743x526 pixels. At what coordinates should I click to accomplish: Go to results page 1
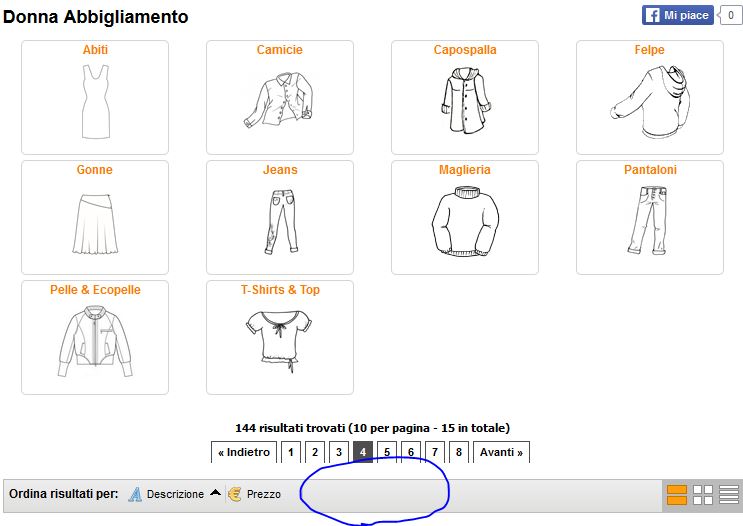click(290, 452)
